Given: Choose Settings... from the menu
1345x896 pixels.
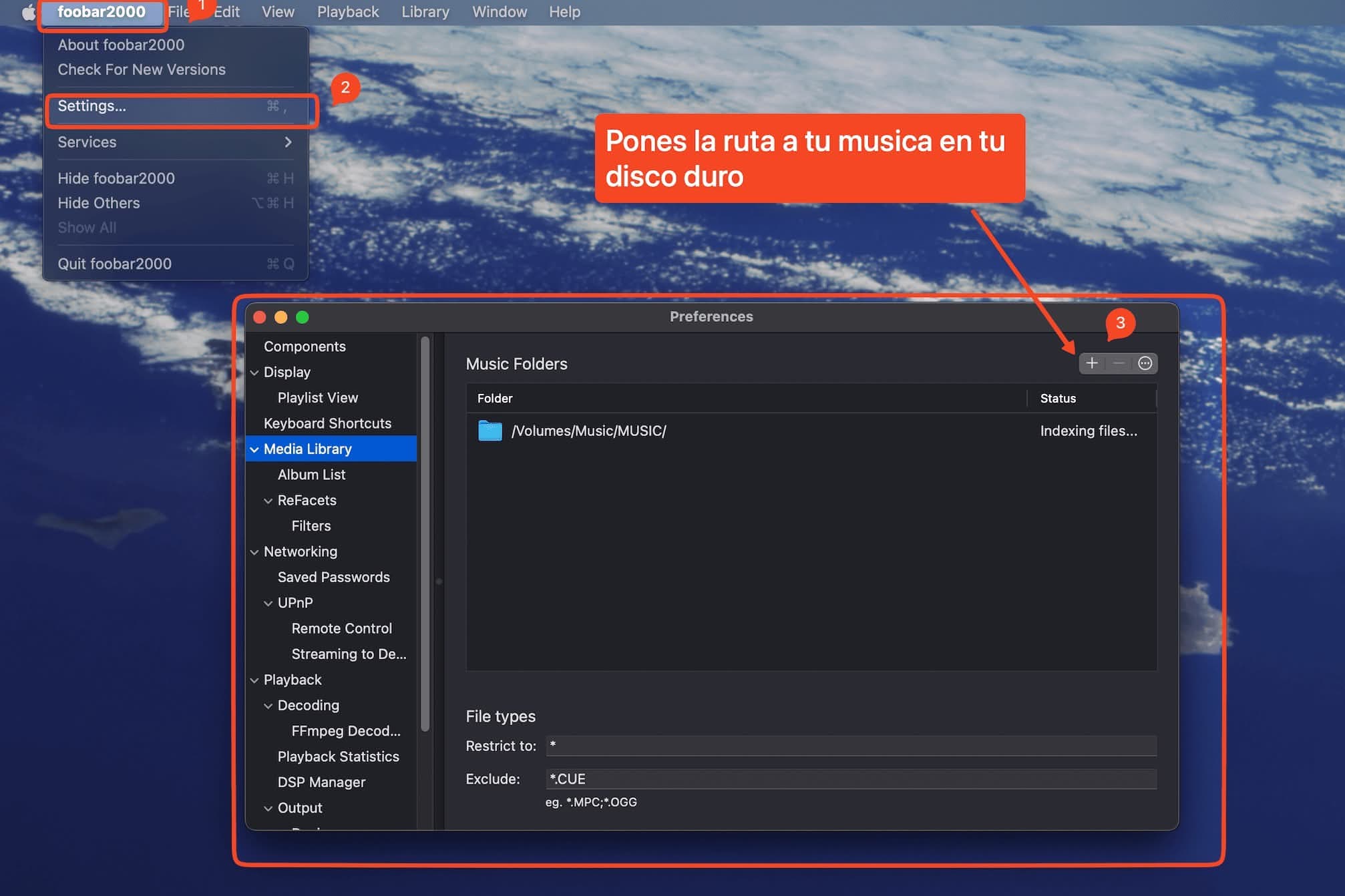Looking at the screenshot, I should 175,106.
